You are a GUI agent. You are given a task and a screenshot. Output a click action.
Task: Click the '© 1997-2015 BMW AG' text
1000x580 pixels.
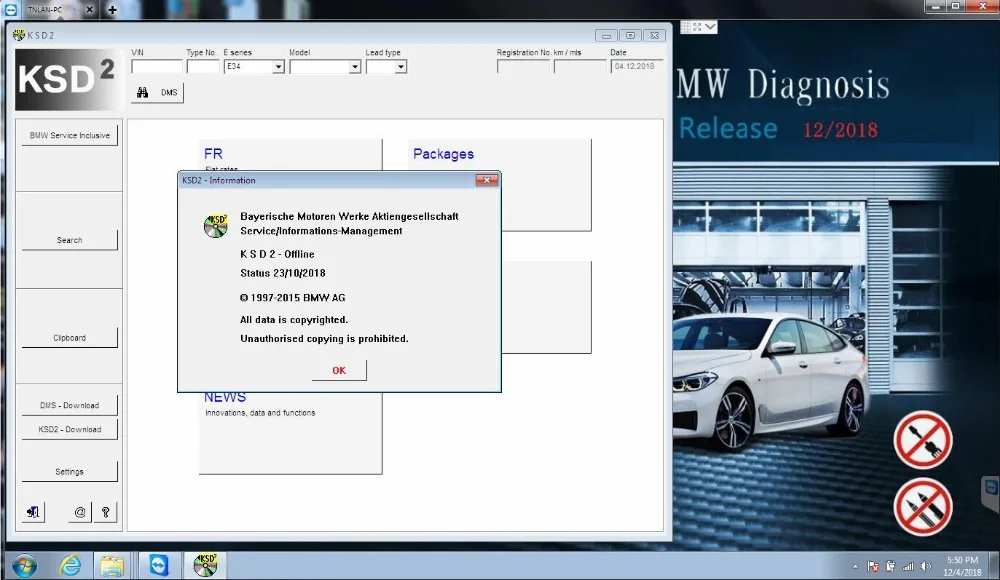[x=293, y=297]
